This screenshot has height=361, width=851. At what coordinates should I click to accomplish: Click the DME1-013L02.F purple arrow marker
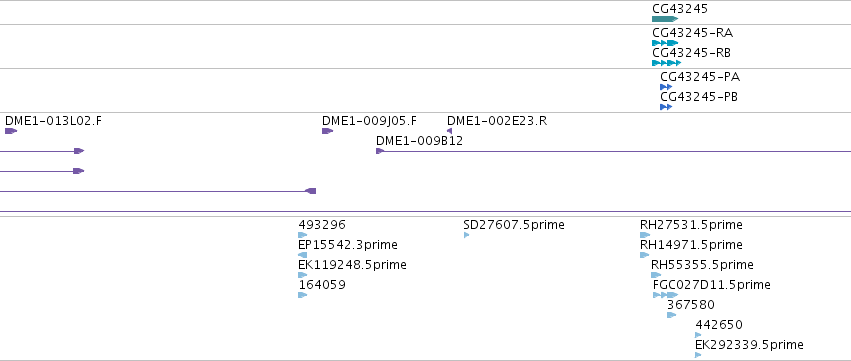11,131
